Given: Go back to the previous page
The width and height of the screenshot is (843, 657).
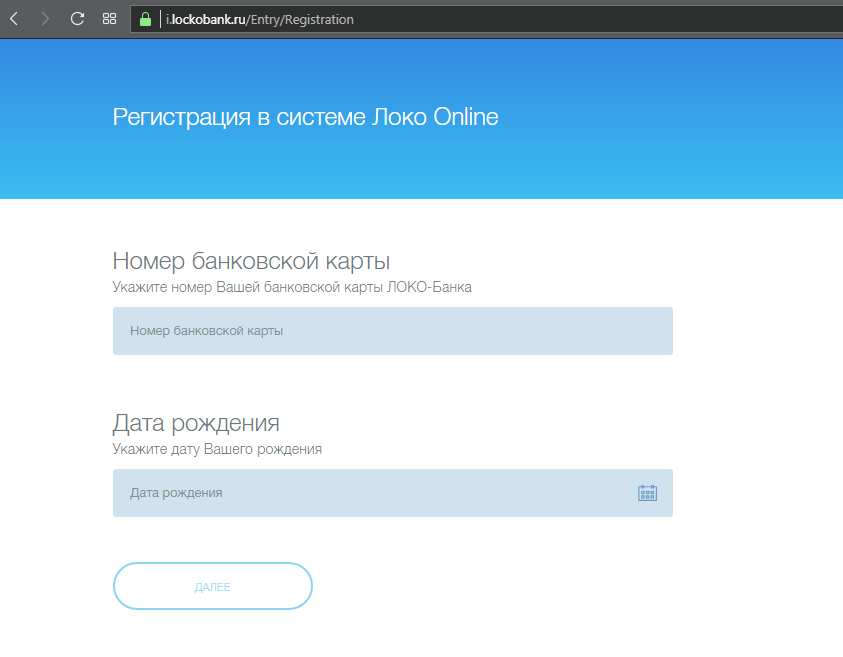Looking at the screenshot, I should point(14,19).
